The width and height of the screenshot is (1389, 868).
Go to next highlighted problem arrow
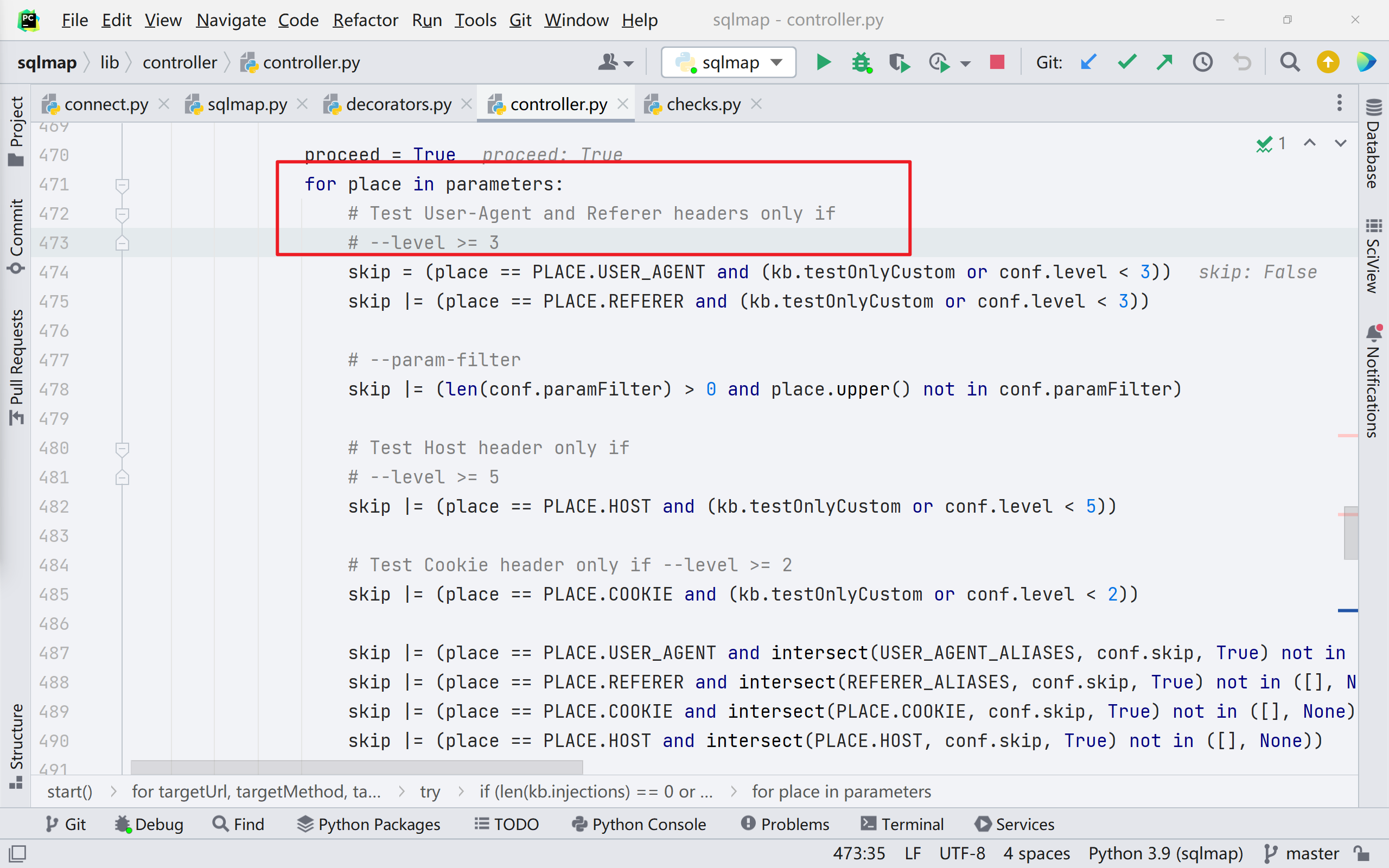click(x=1340, y=143)
